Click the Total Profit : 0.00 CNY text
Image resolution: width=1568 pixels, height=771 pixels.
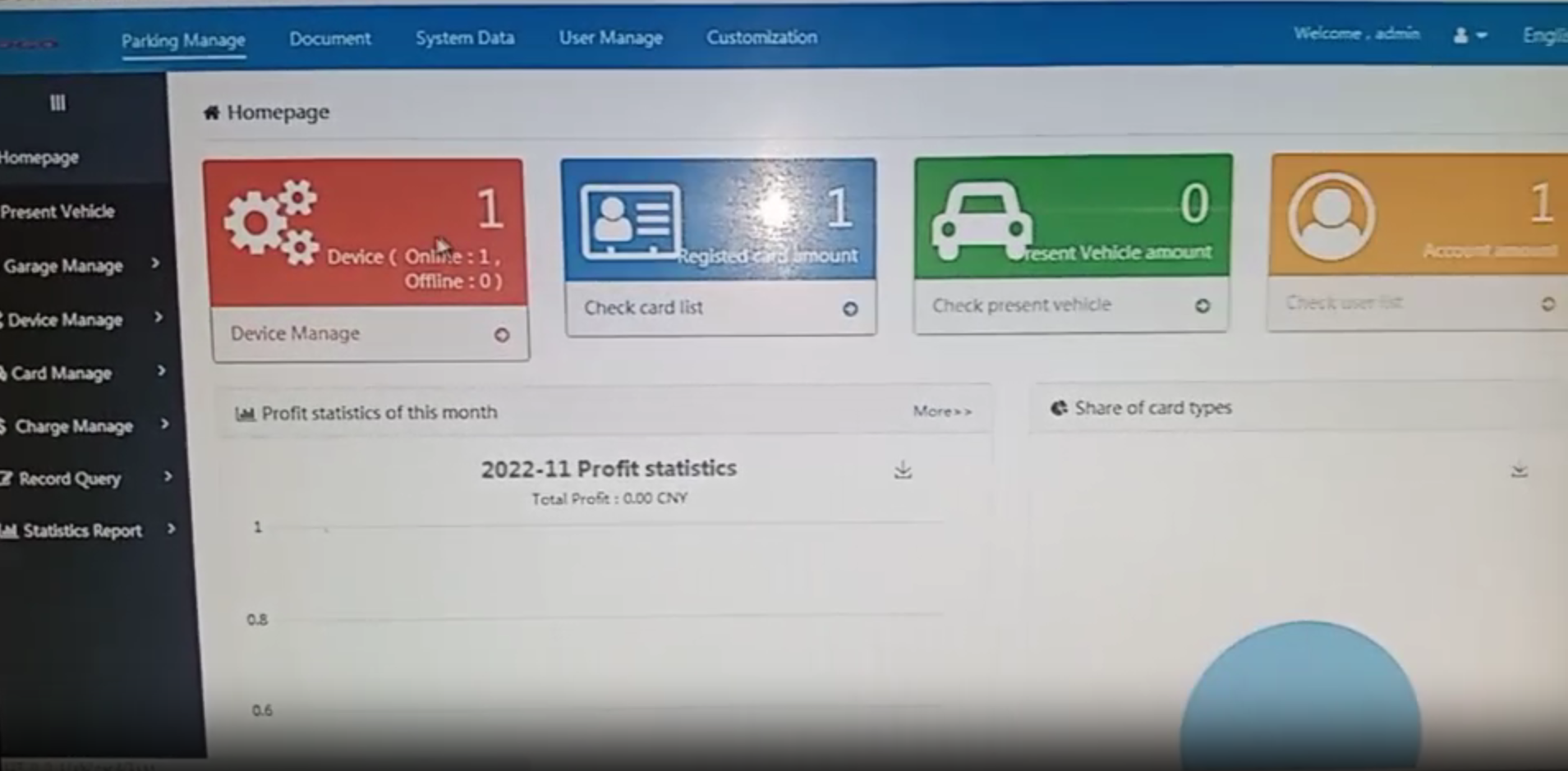tap(609, 499)
